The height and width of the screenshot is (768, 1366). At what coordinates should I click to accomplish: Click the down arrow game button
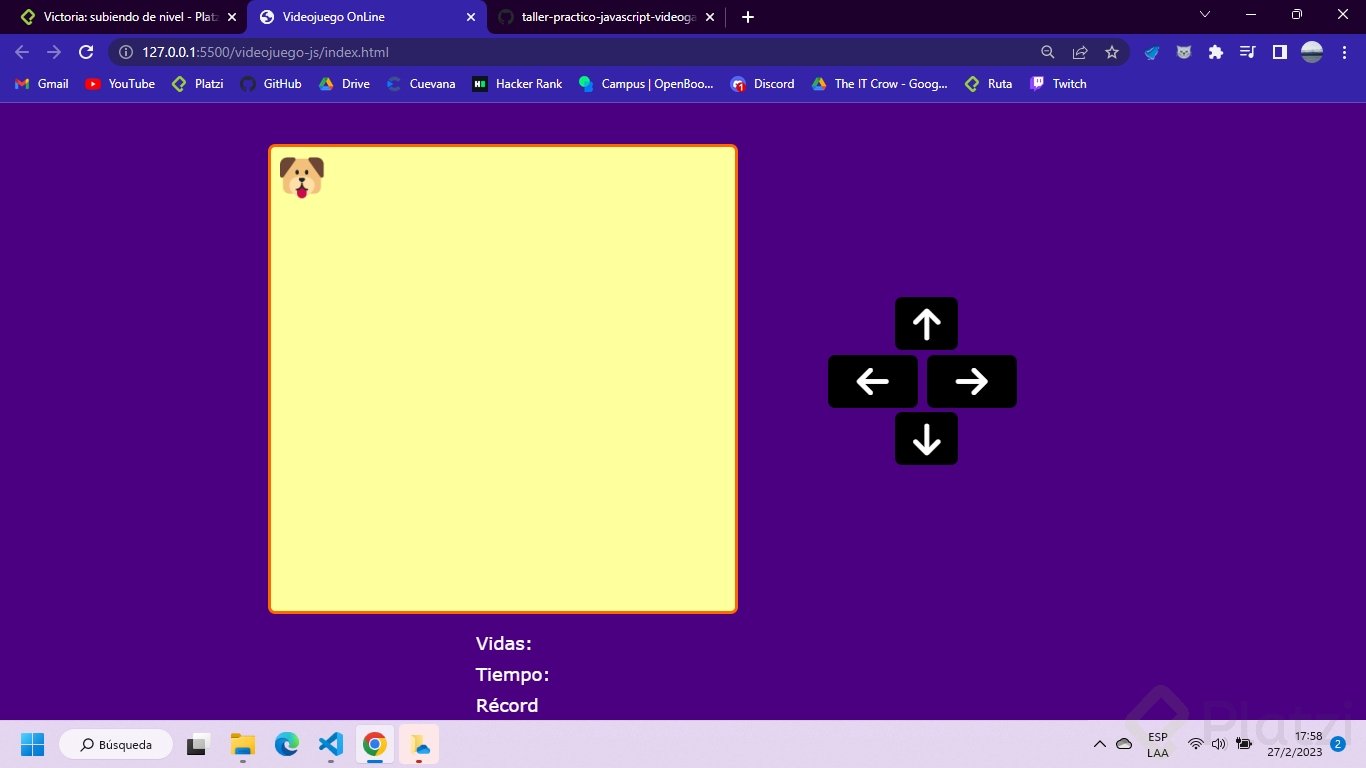click(926, 439)
